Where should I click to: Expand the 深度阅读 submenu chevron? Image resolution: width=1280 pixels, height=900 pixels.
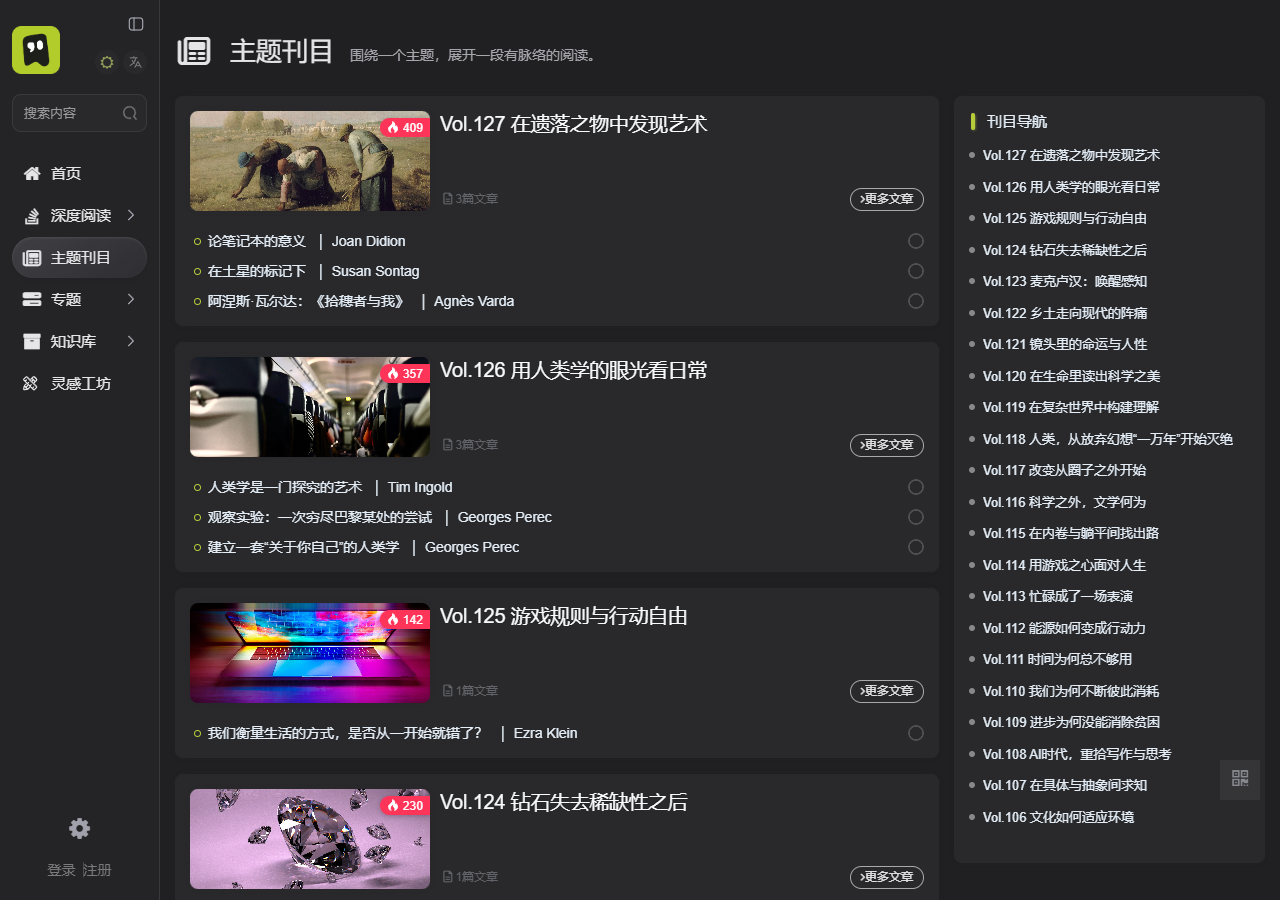click(x=131, y=215)
